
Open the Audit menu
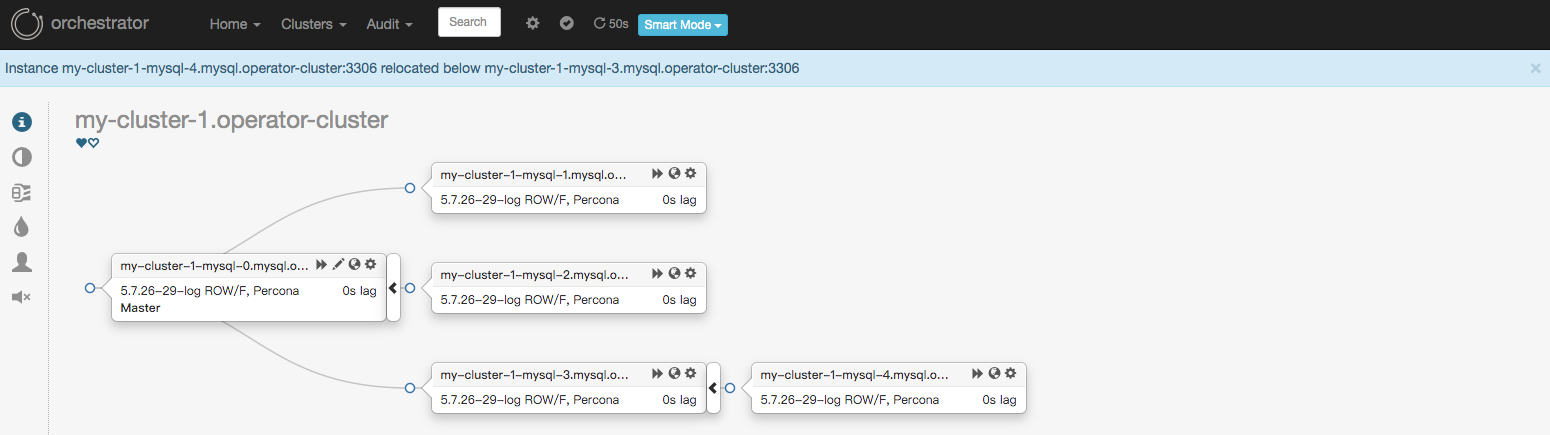[x=390, y=24]
